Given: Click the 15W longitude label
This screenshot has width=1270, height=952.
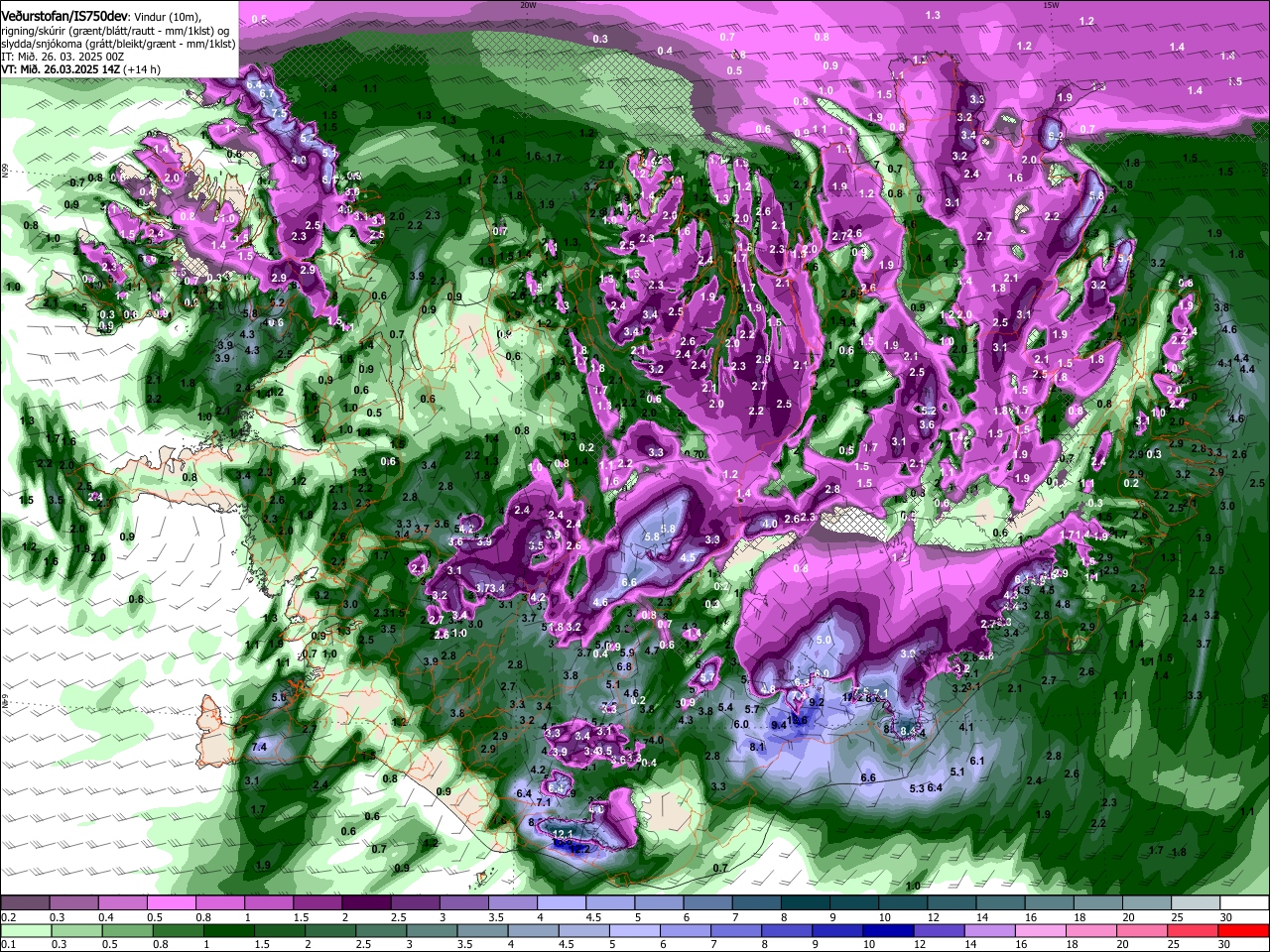Looking at the screenshot, I should point(1051,4).
